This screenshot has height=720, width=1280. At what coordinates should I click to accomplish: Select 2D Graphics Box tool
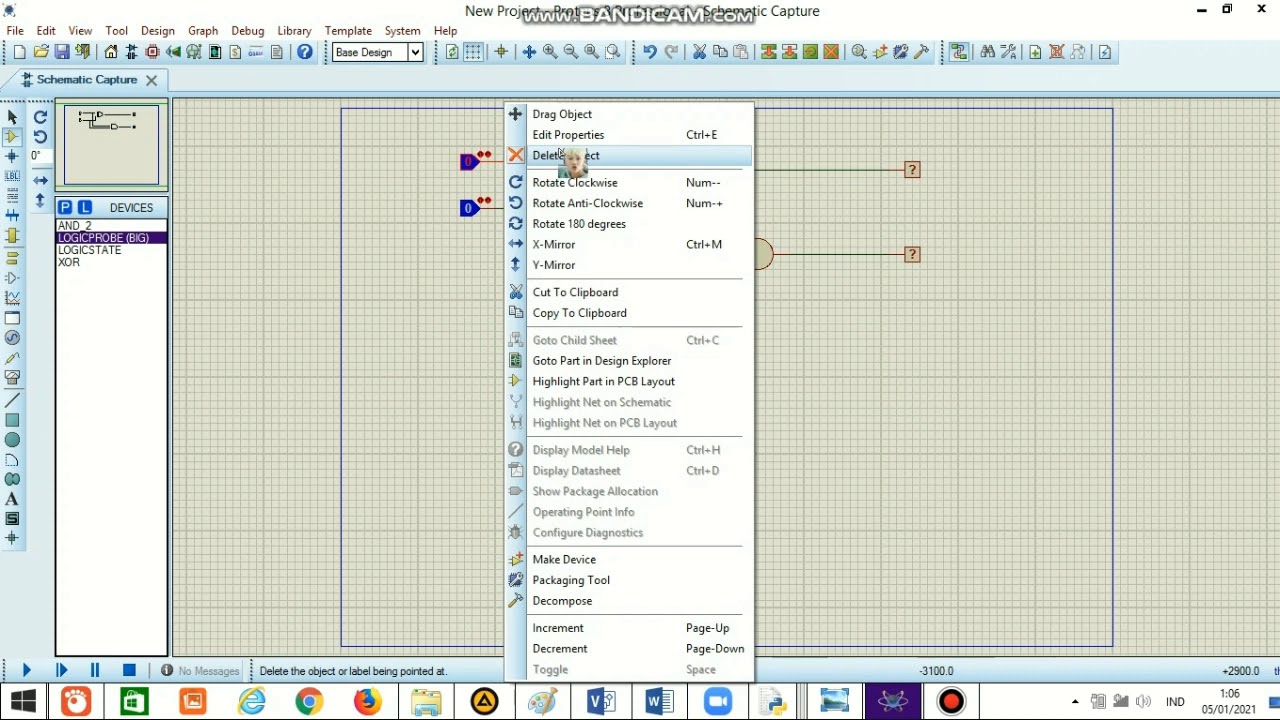pos(12,420)
